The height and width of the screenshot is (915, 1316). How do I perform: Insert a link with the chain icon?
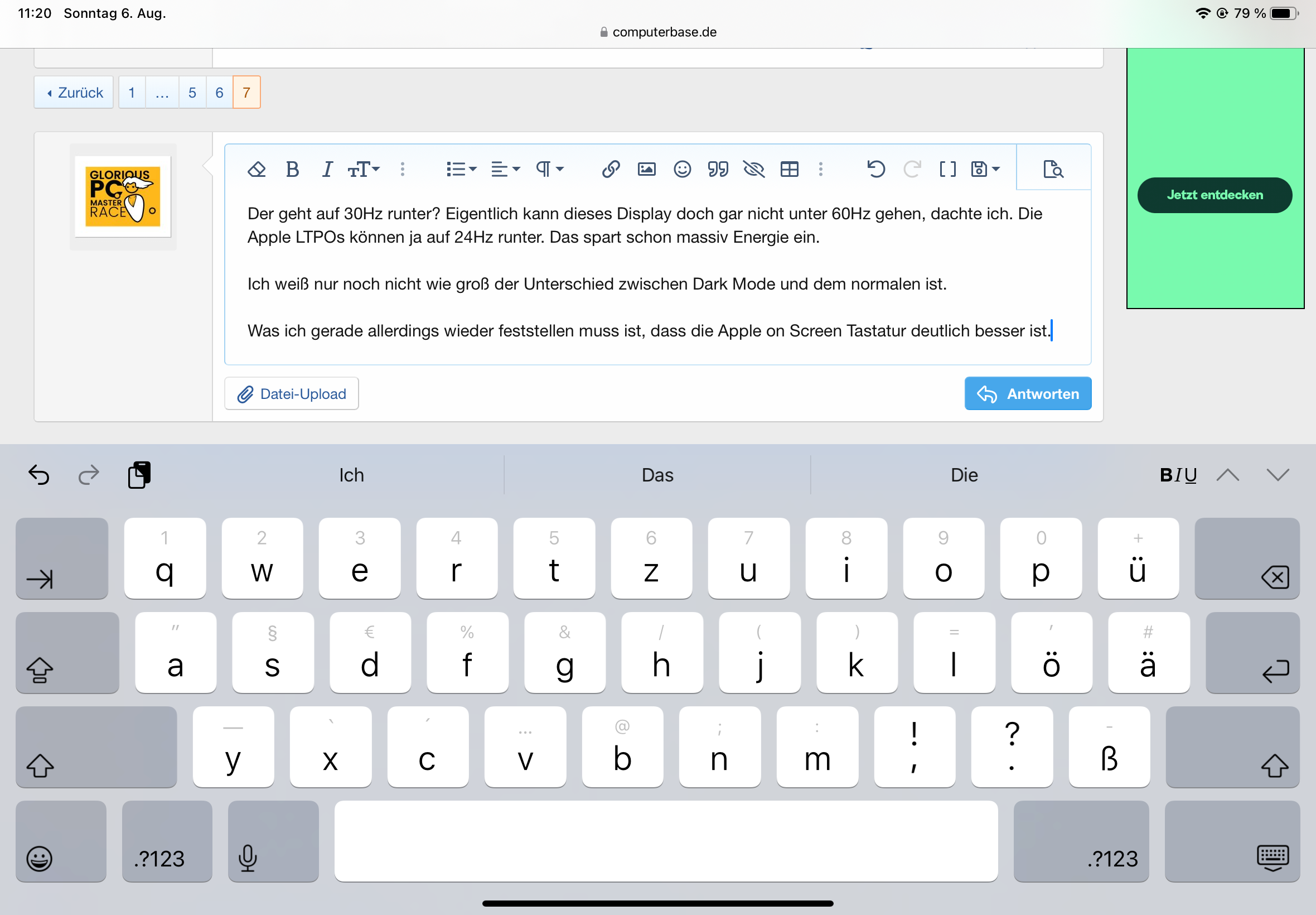click(x=611, y=169)
